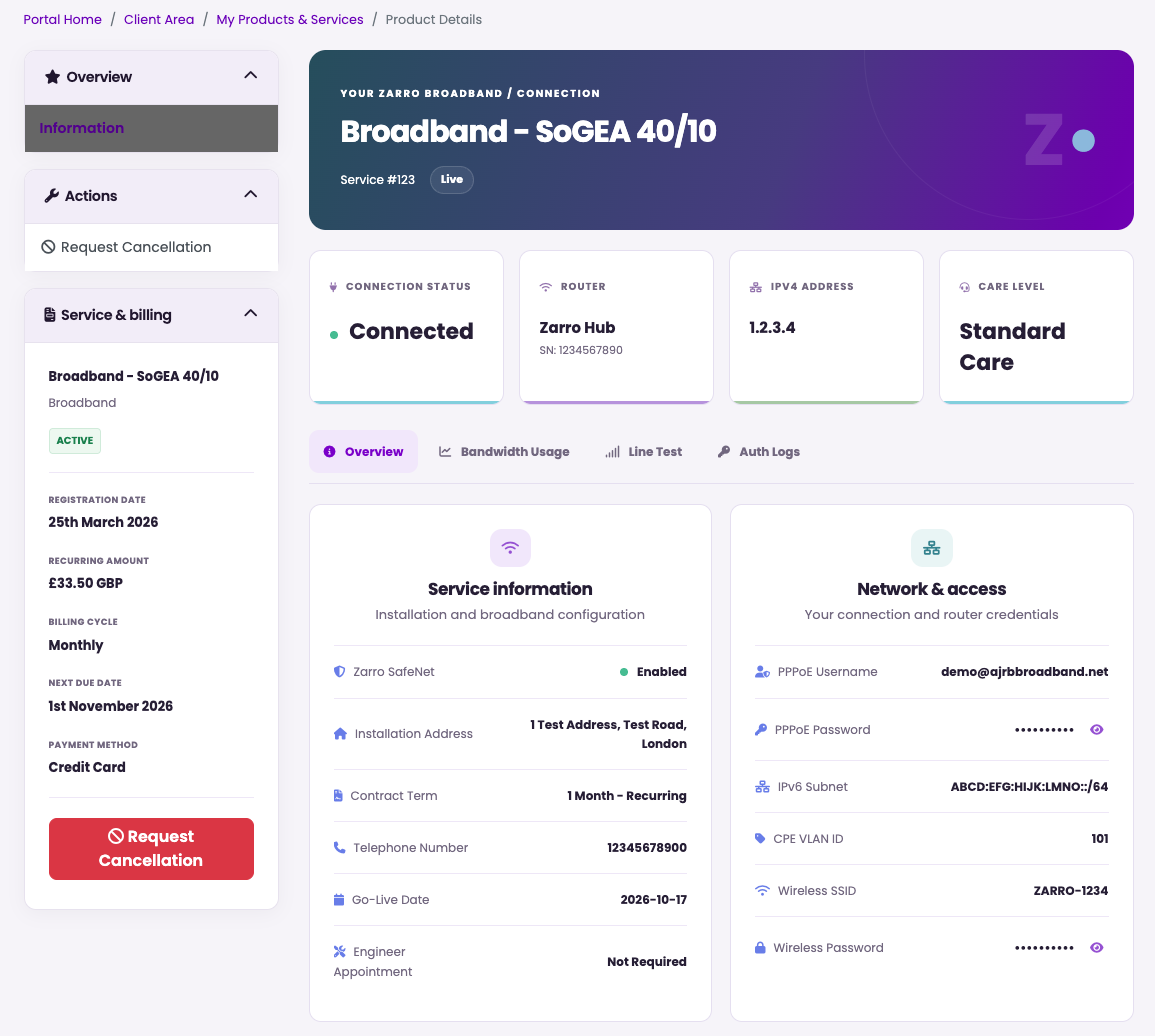Click the headset icon next to Care Level
The height and width of the screenshot is (1036, 1155).
tap(965, 287)
